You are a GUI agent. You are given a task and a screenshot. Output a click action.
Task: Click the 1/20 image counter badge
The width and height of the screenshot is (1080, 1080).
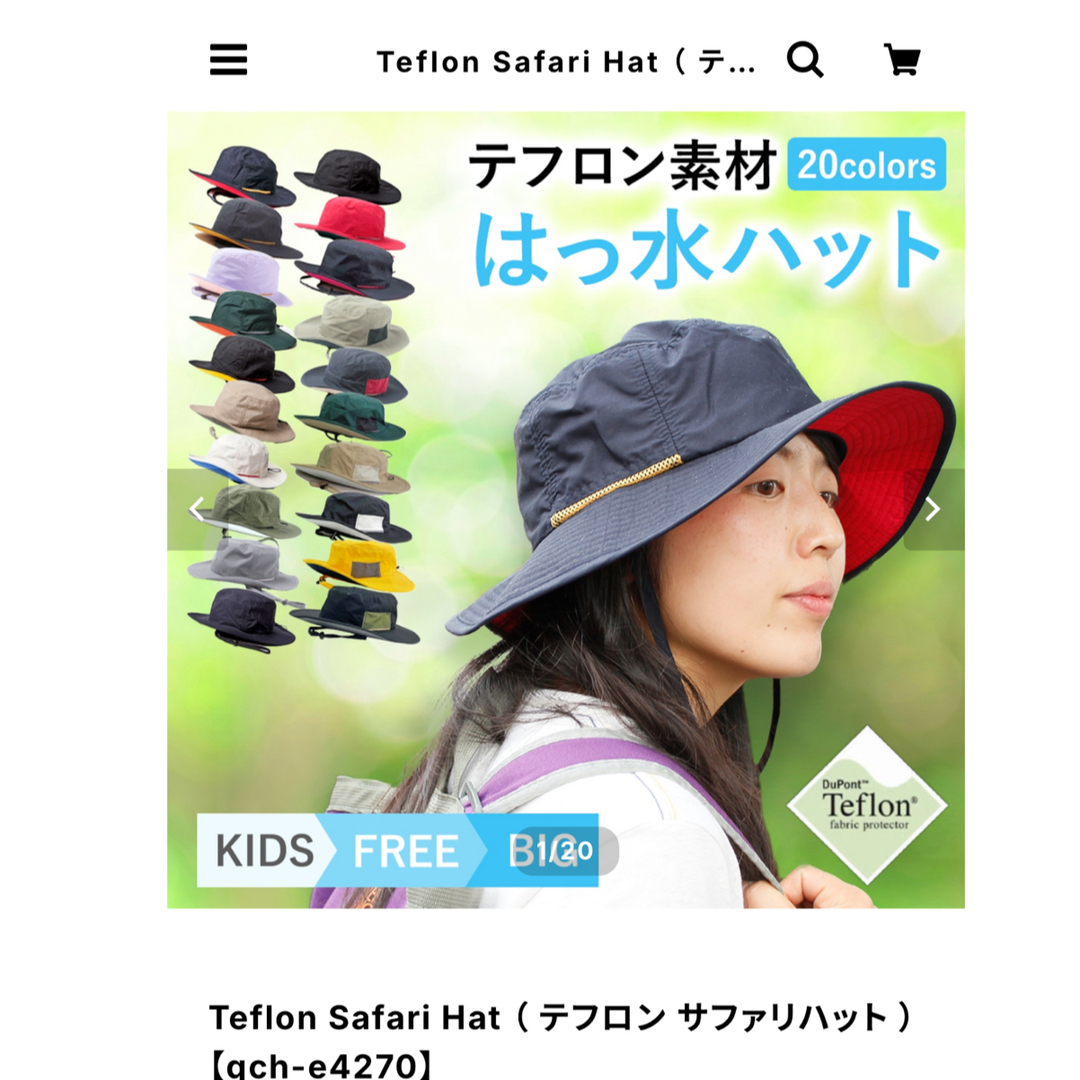(x=565, y=851)
